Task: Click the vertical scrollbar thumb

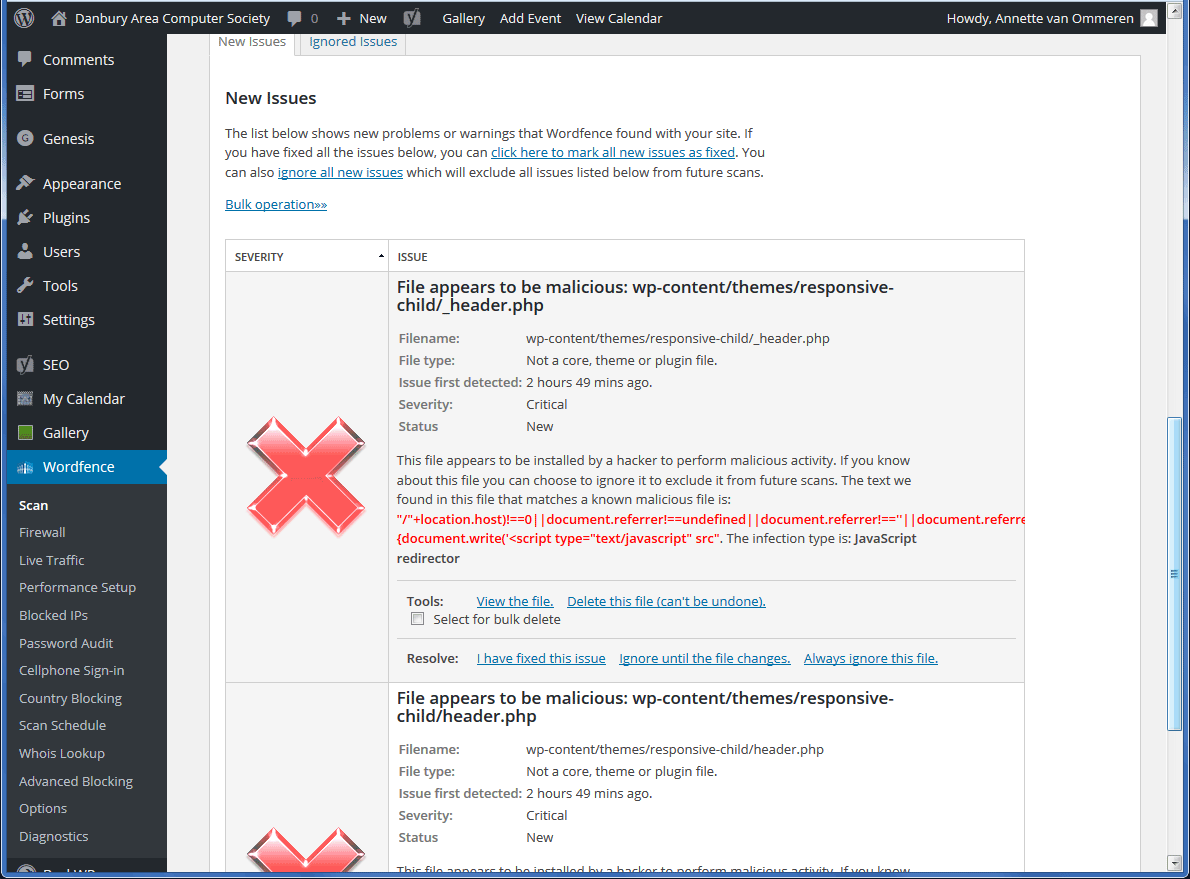Action: [x=1174, y=574]
